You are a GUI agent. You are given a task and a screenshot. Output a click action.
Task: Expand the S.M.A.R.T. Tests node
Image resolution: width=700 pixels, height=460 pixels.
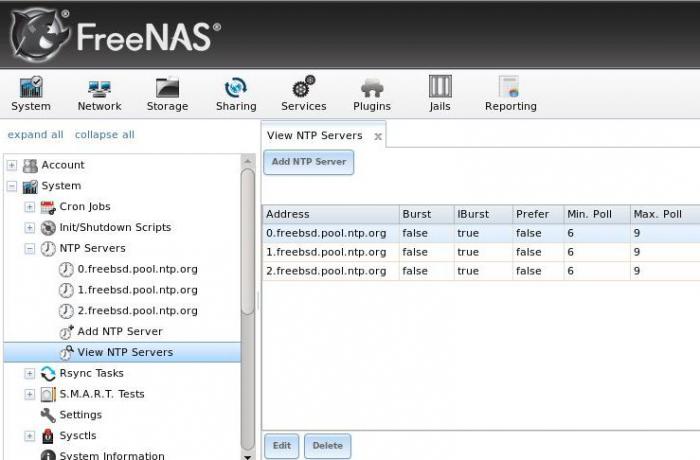[29, 394]
